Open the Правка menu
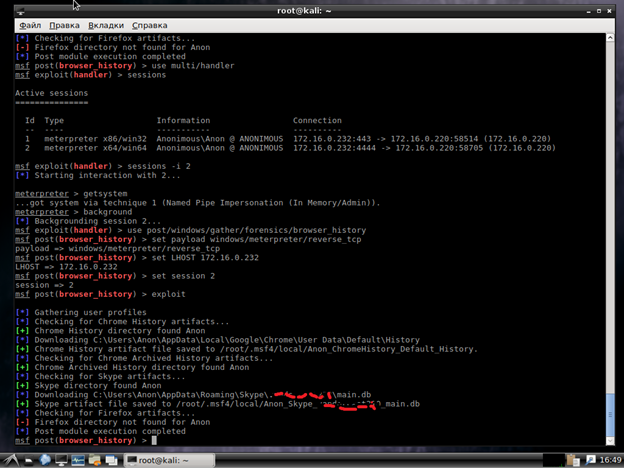 [64, 25]
